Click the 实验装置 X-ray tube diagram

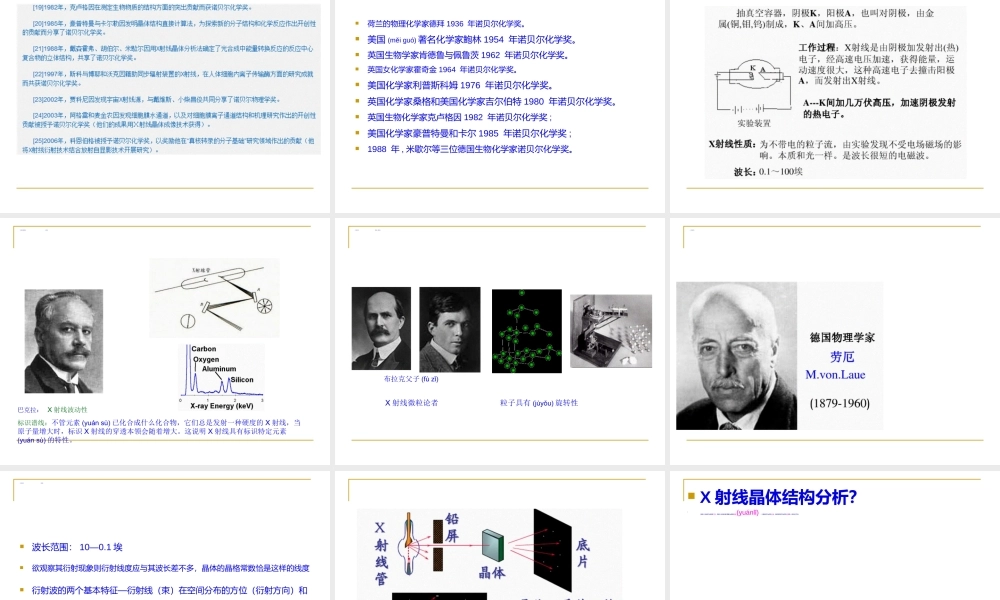[x=755, y=90]
